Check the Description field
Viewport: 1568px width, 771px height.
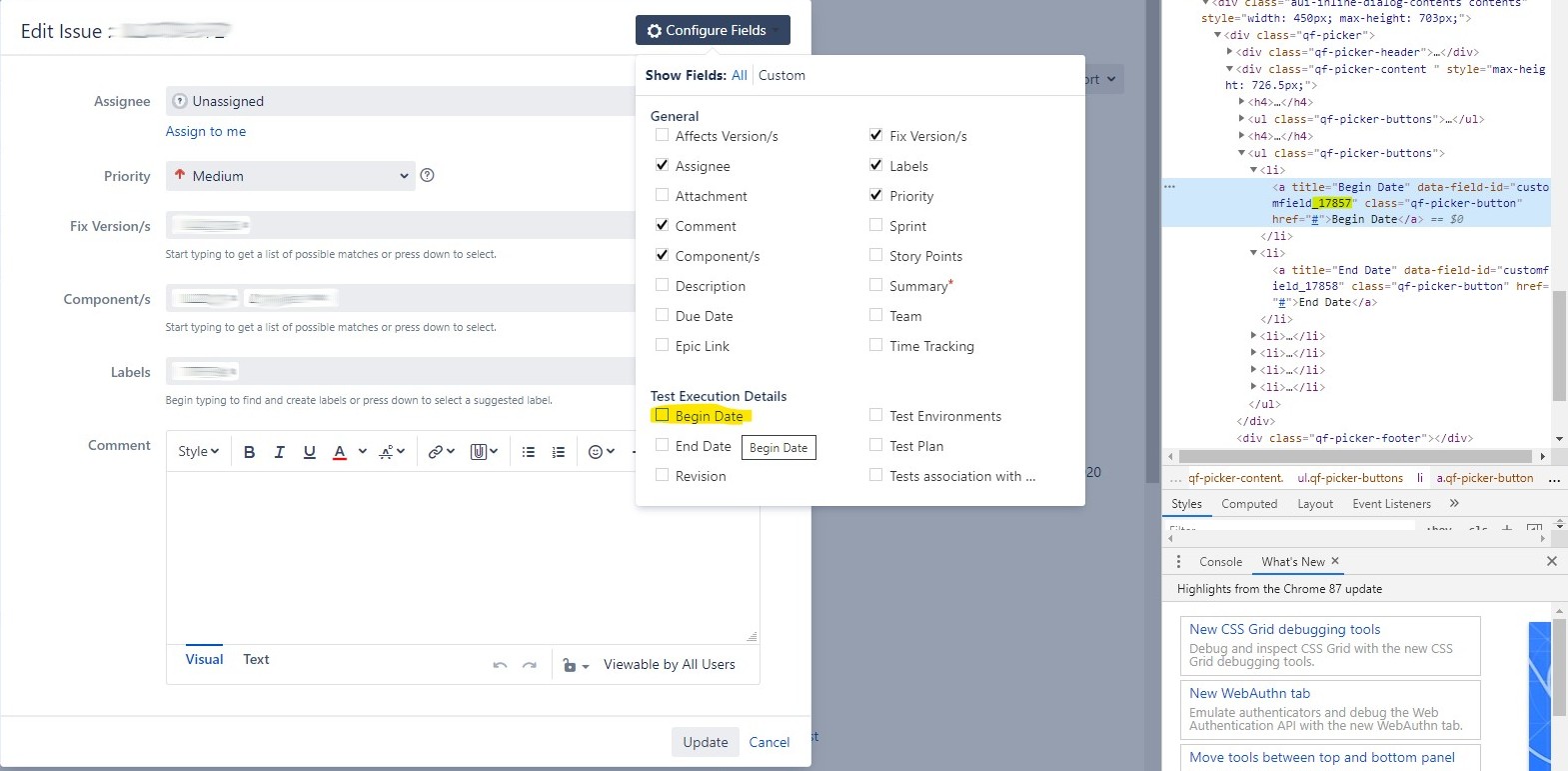[x=662, y=285]
